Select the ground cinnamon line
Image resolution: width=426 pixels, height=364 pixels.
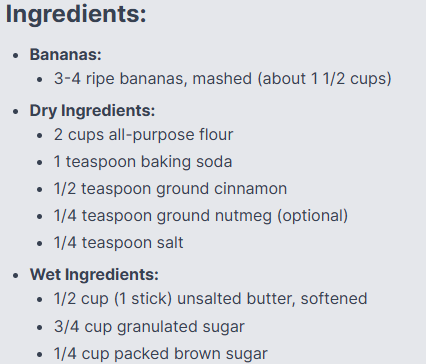170,189
